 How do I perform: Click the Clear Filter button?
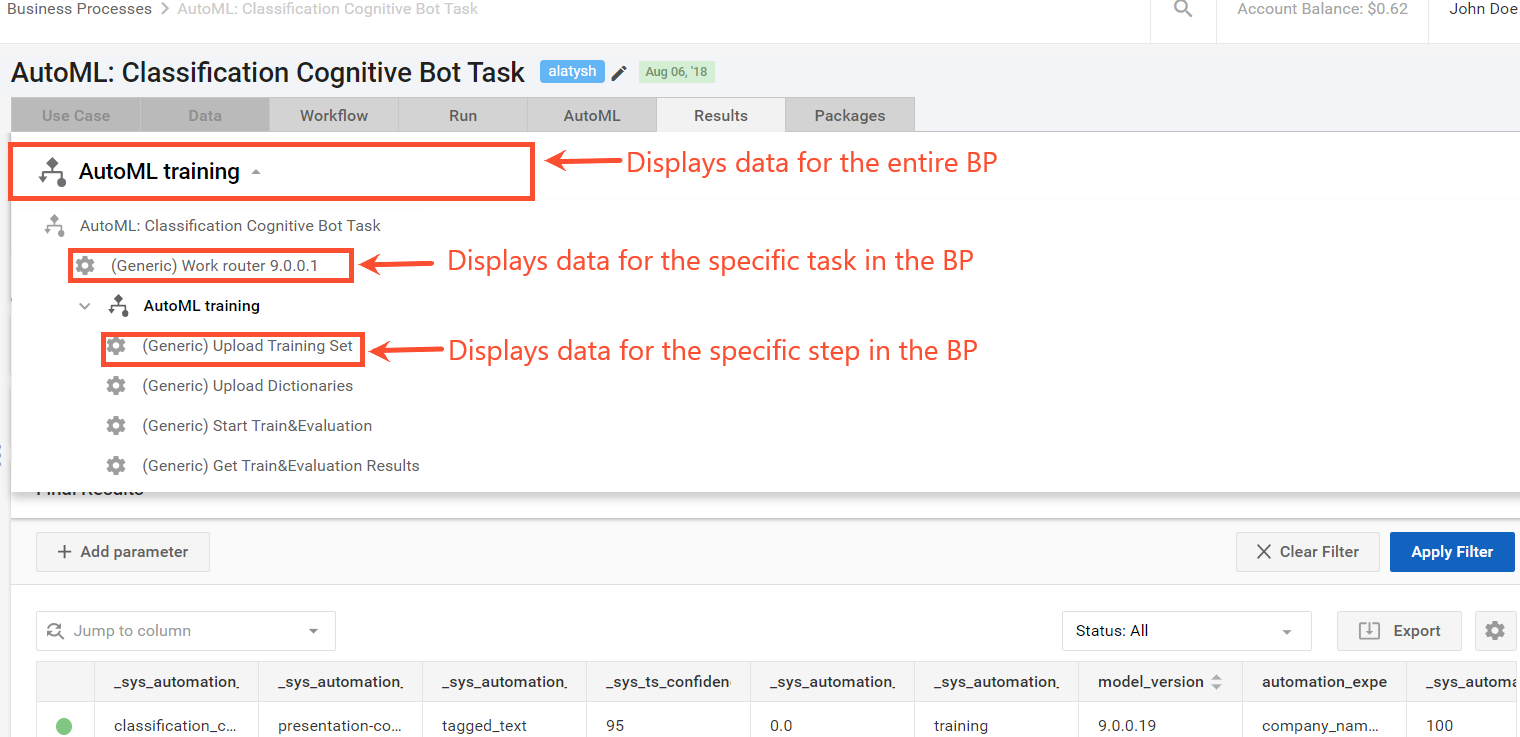click(1308, 552)
